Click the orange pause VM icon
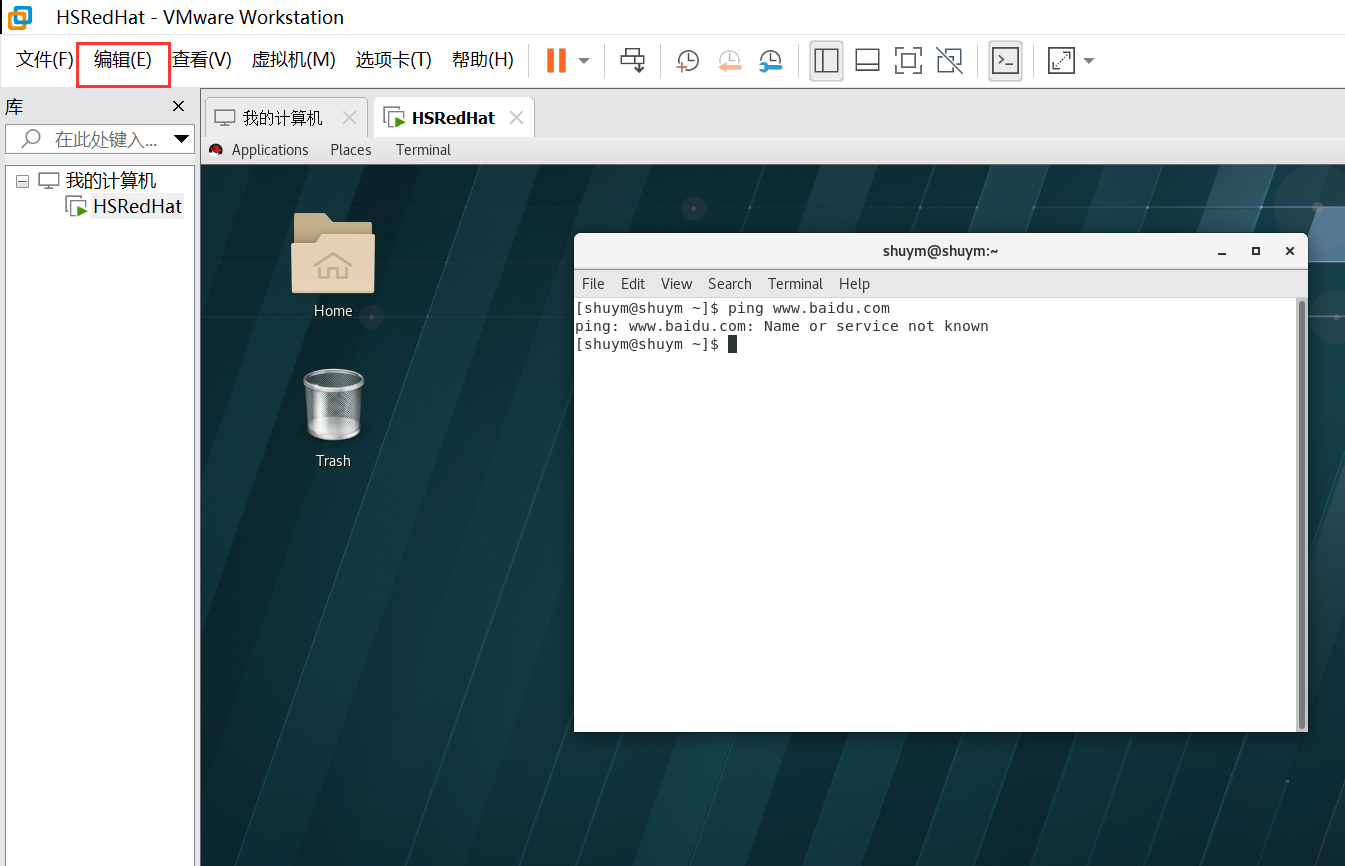This screenshot has height=866, width=1345. [556, 60]
